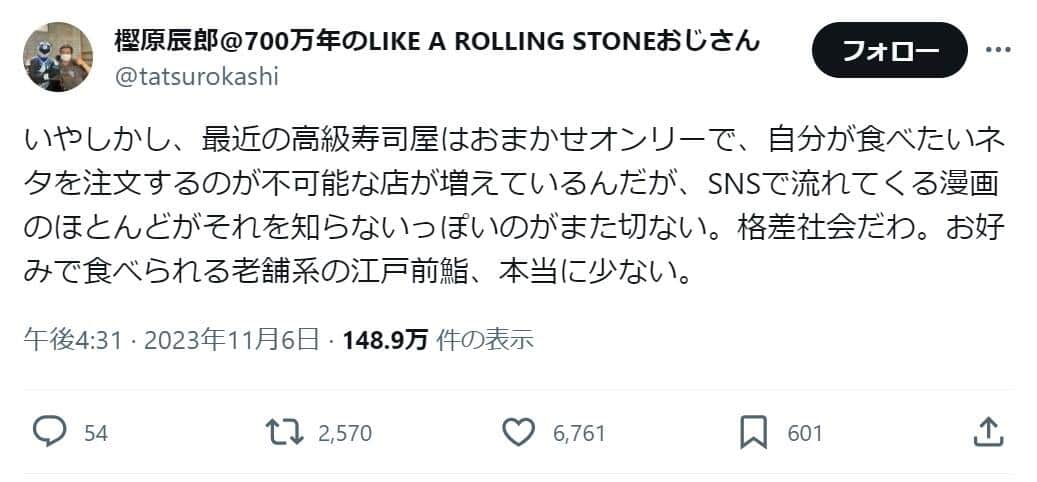Click the reply count 54
The height and width of the screenshot is (482, 1037).
click(96, 433)
